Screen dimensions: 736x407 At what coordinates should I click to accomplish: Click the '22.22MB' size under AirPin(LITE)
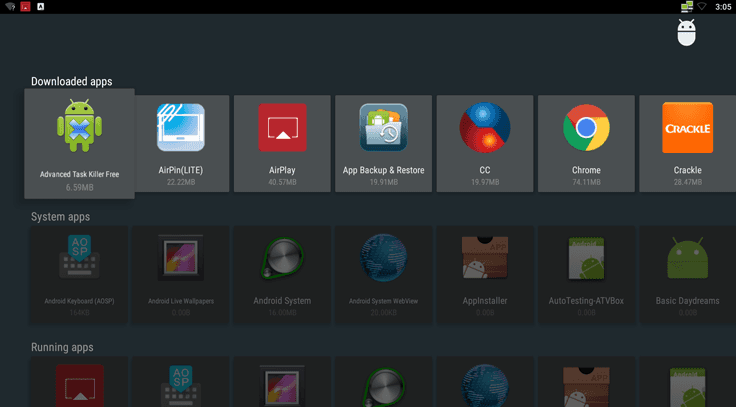(x=181, y=182)
